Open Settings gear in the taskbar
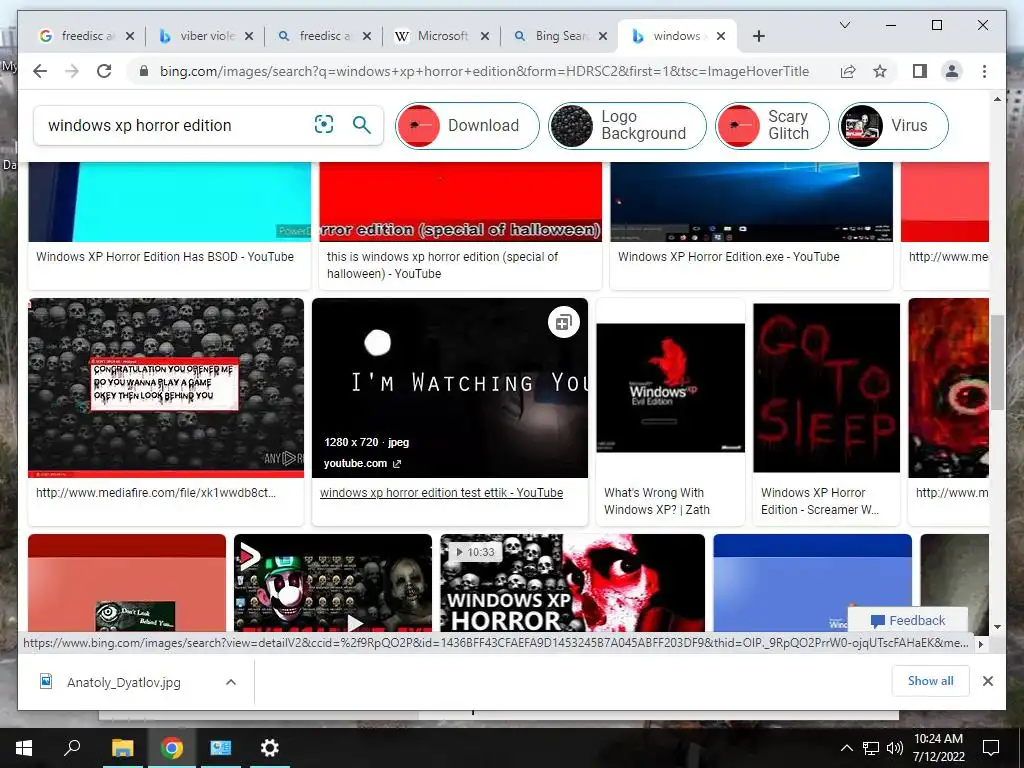1024x768 pixels. pos(269,748)
